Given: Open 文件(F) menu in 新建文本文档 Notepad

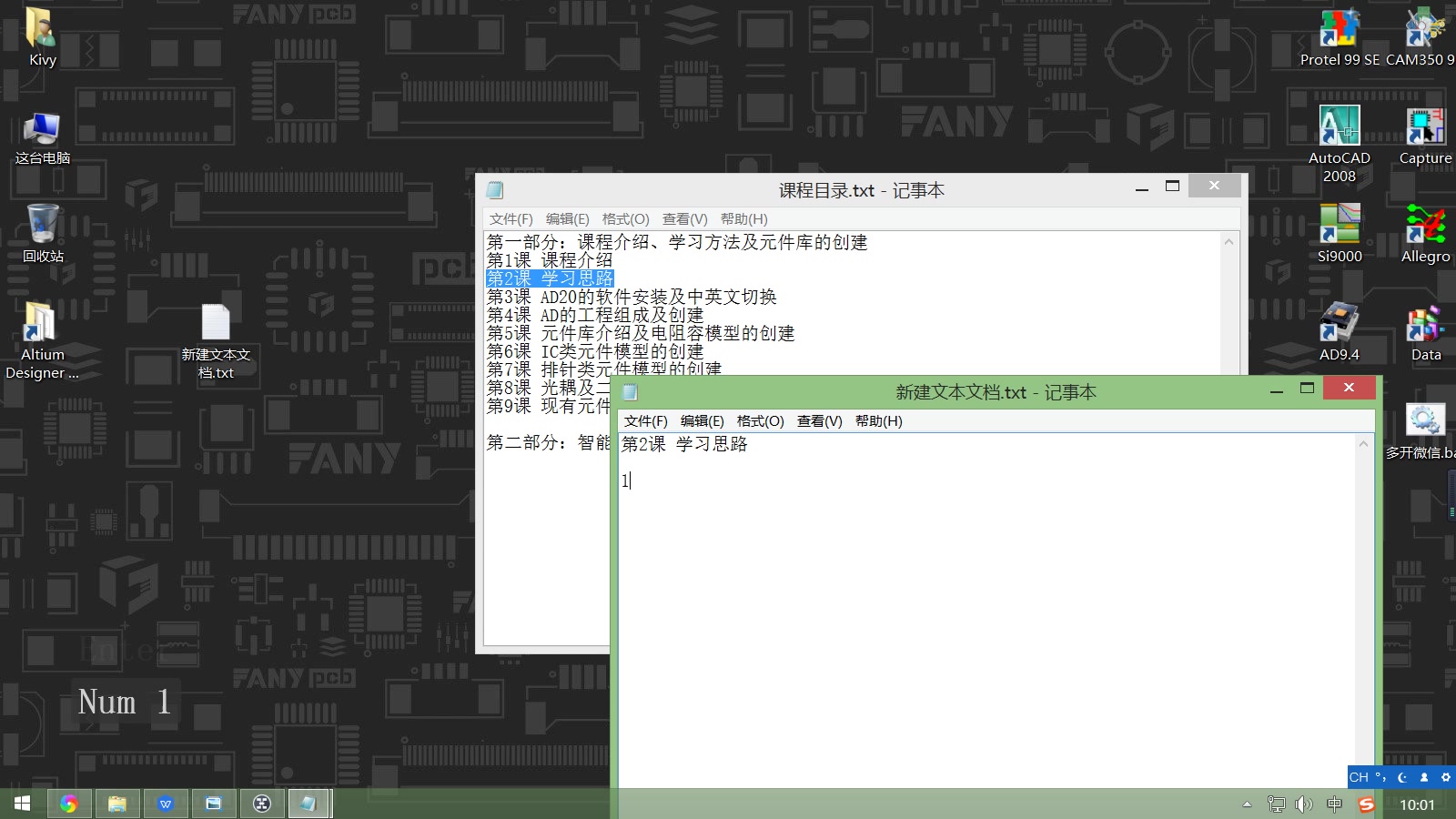Looking at the screenshot, I should coord(646,421).
